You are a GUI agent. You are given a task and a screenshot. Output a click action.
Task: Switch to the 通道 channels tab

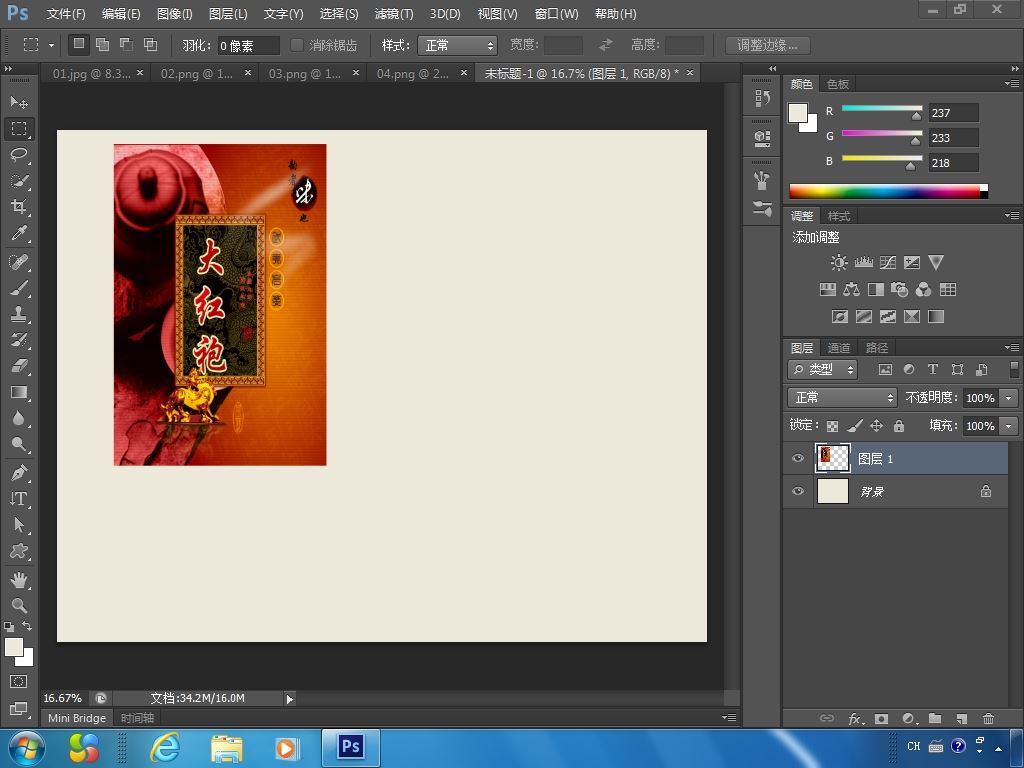[838, 348]
